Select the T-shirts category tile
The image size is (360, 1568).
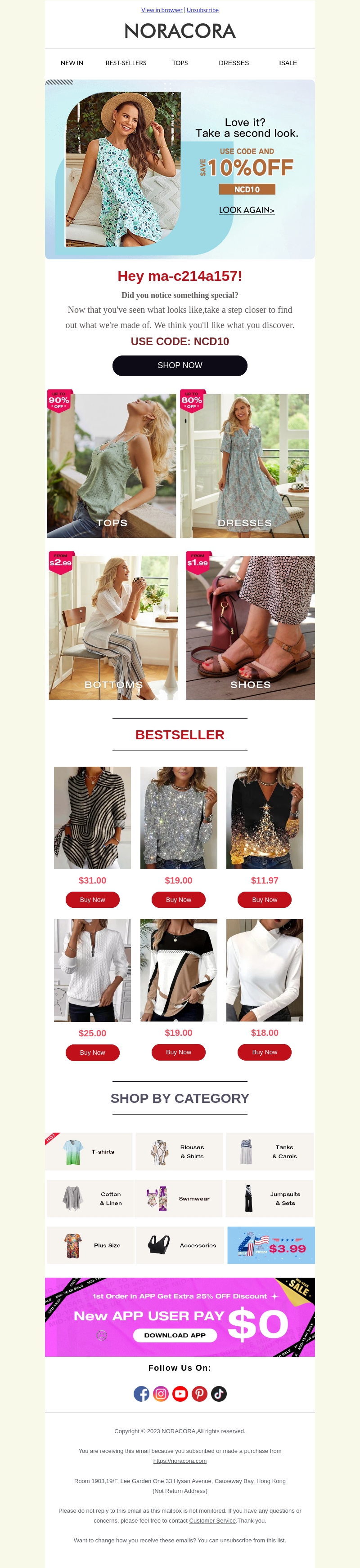(89, 1151)
